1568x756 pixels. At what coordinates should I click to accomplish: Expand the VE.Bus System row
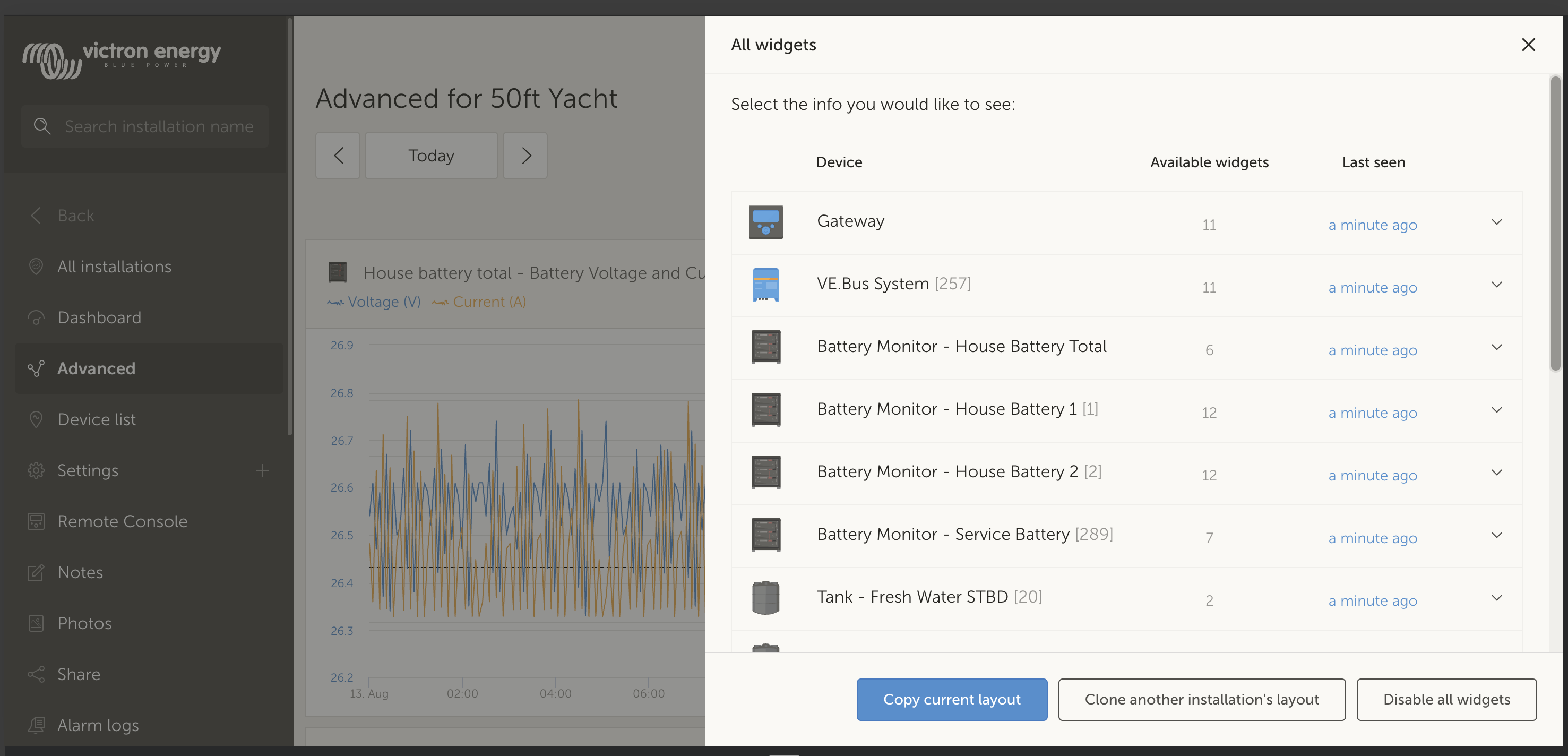(x=1496, y=285)
